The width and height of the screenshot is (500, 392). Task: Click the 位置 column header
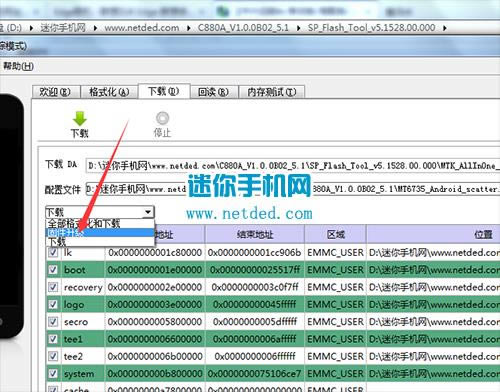pyautogui.click(x=433, y=234)
